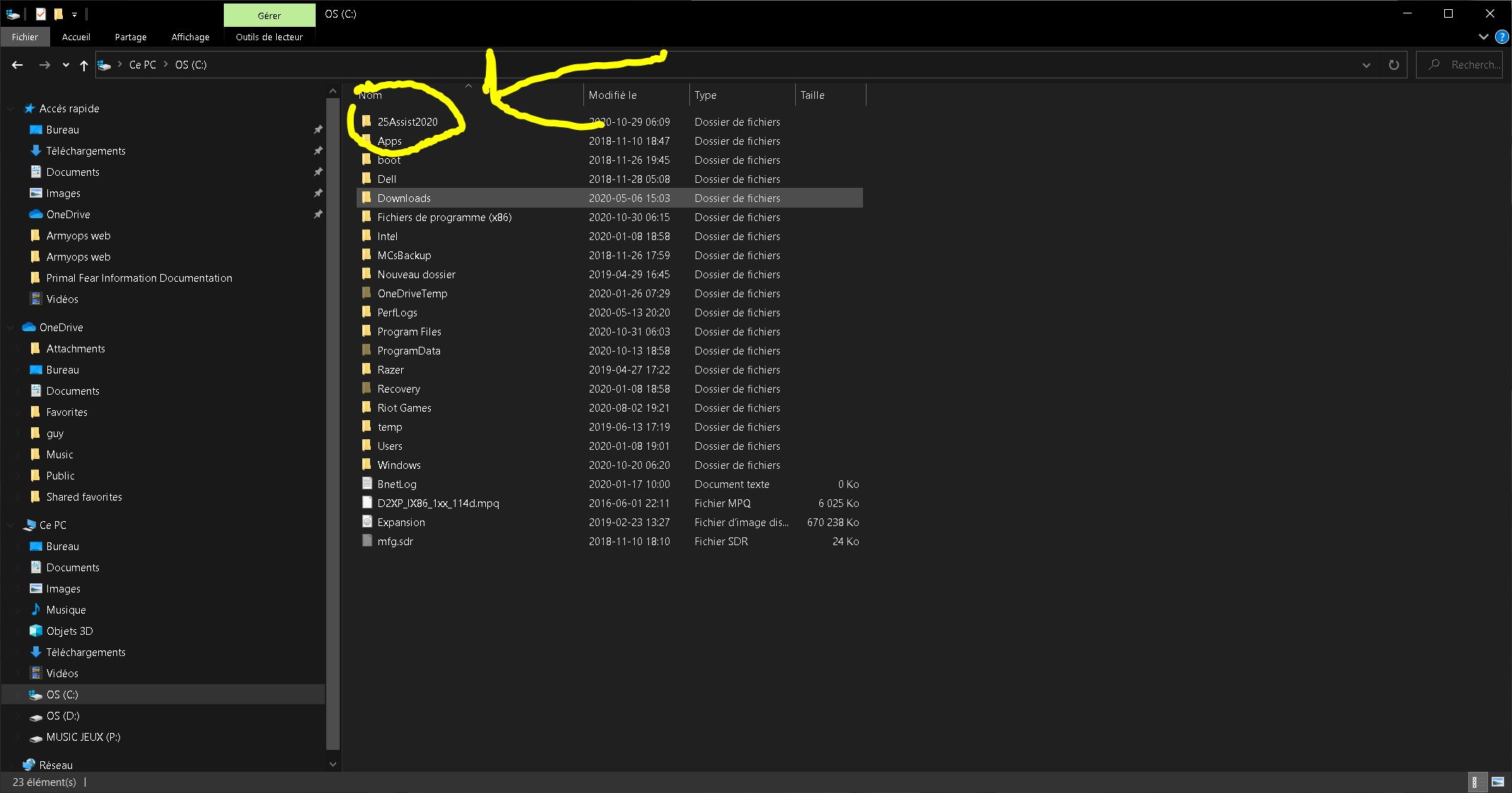Open recent locations dropdown arrow
This screenshot has width=1512, height=793.
click(x=66, y=65)
